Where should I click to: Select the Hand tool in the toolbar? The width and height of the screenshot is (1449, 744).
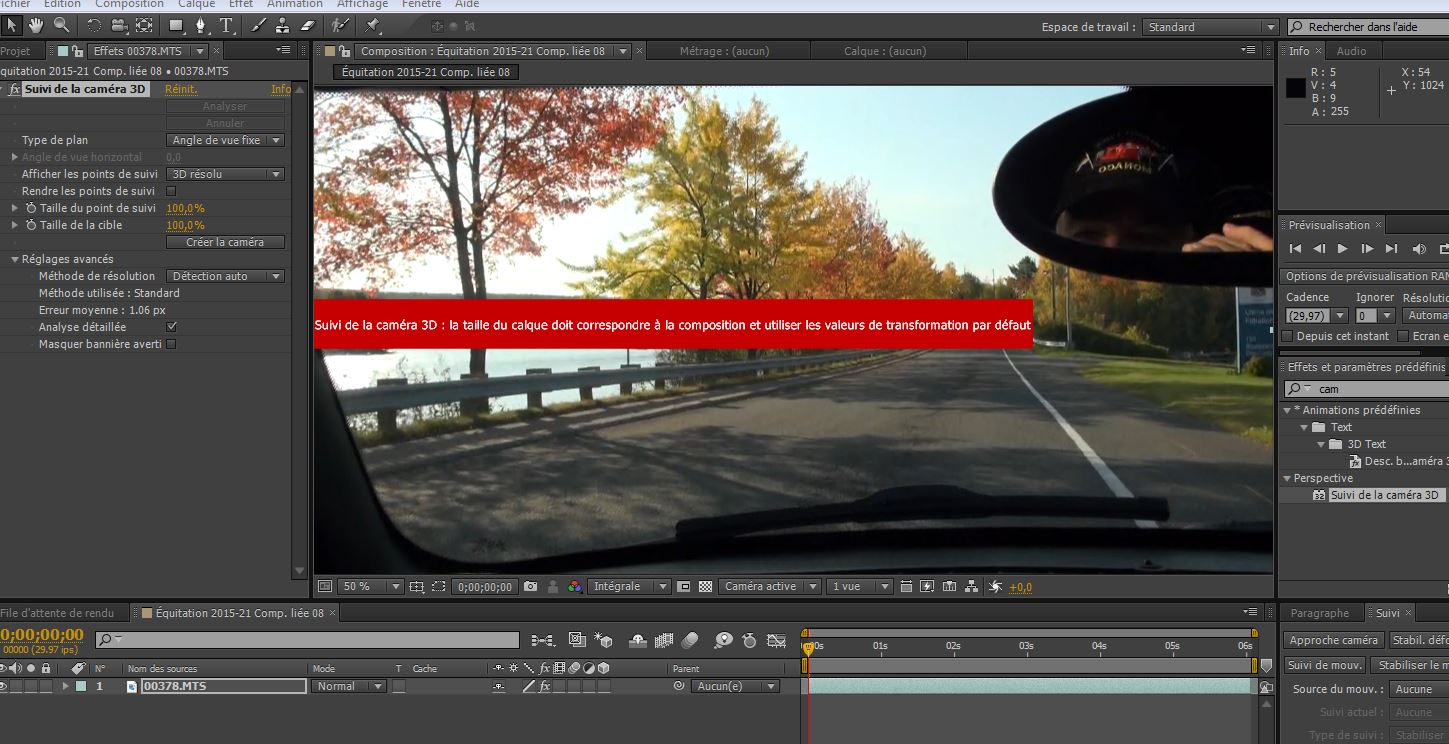click(37, 25)
